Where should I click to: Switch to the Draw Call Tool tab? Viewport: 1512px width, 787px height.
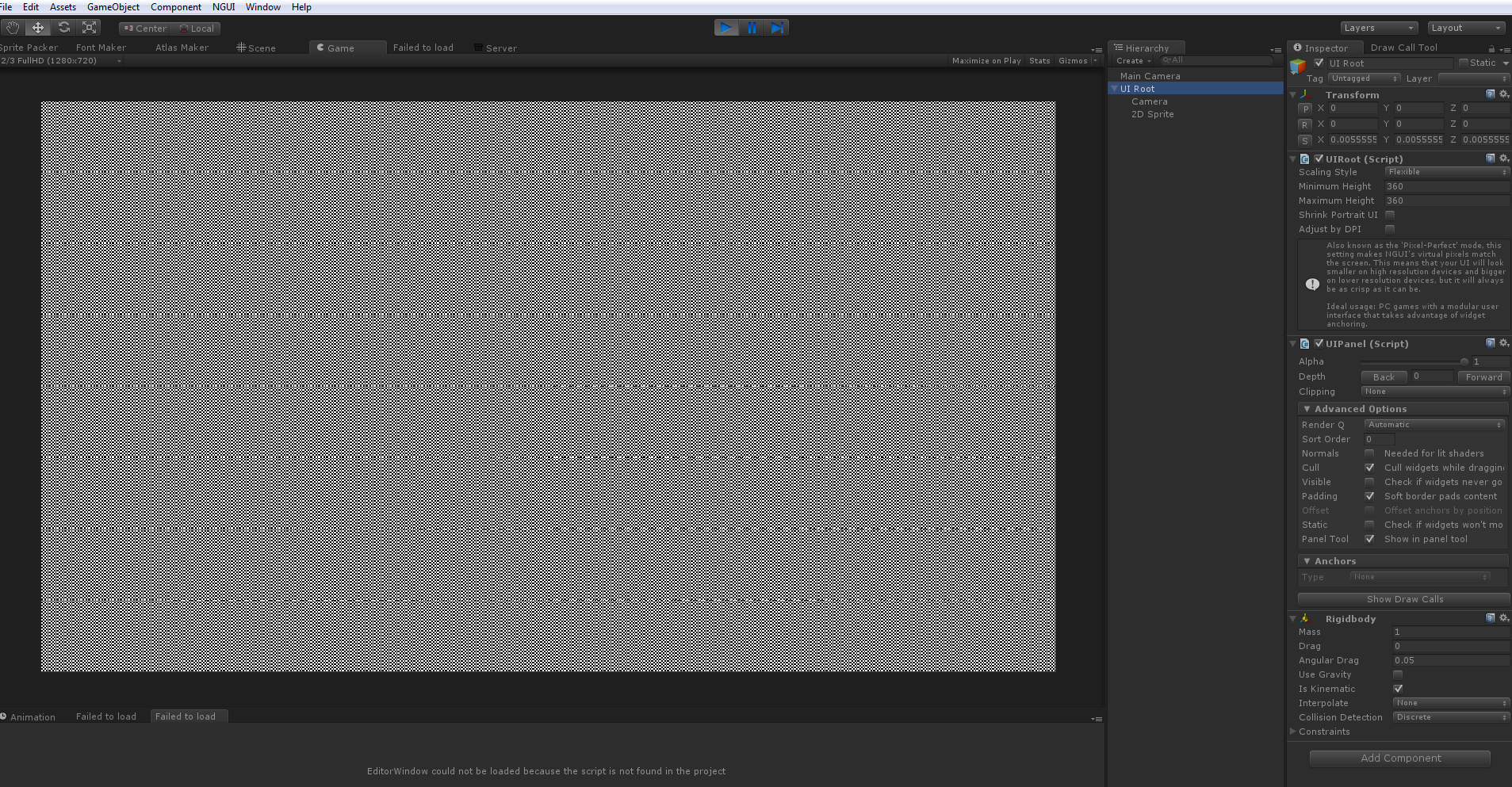click(1403, 48)
